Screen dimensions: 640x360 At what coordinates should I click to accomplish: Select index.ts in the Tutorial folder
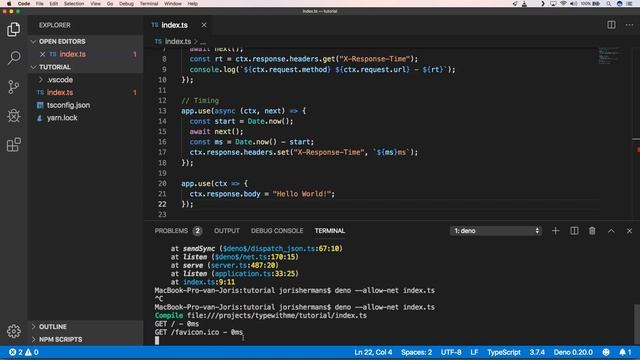pyautogui.click(x=60, y=92)
